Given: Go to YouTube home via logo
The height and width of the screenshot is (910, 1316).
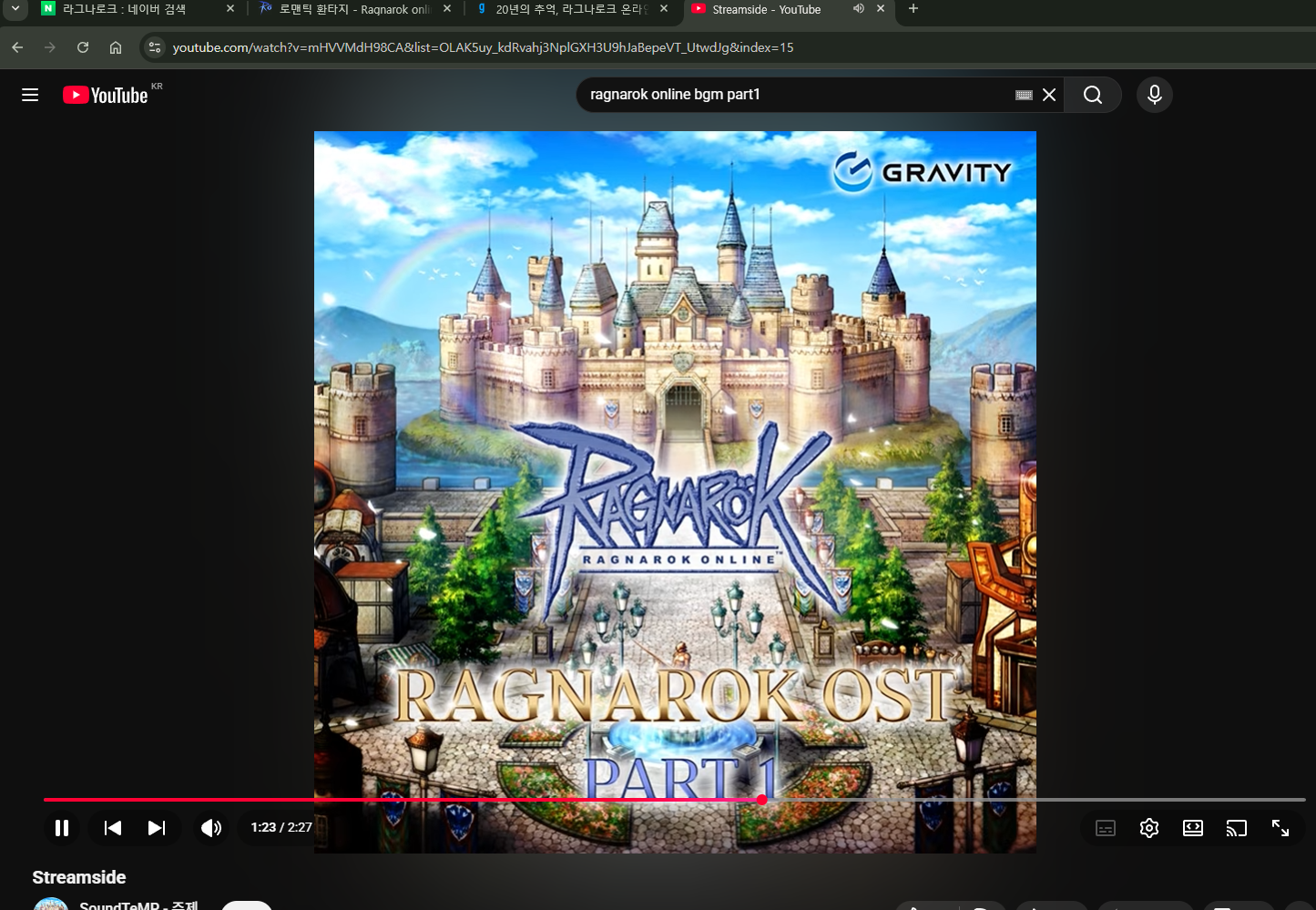Looking at the screenshot, I should click(x=106, y=95).
